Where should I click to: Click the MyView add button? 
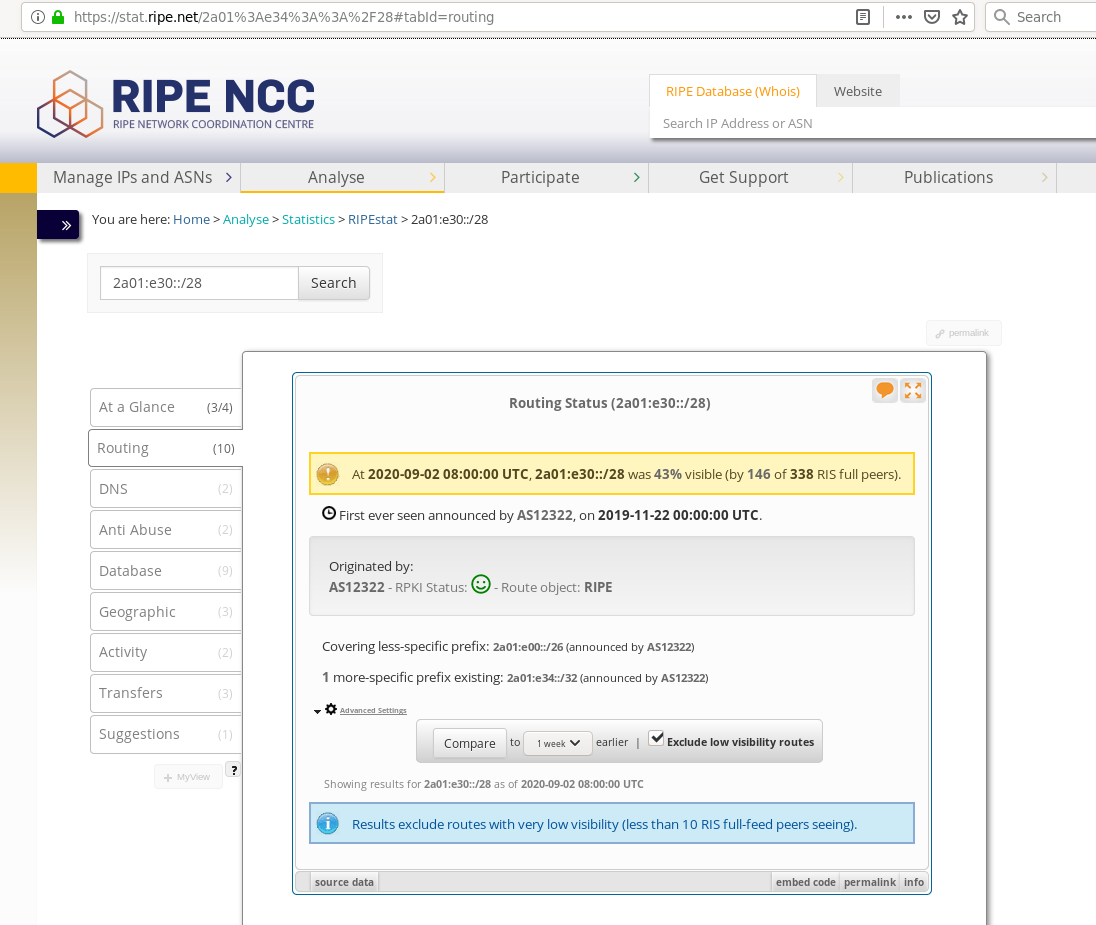click(188, 777)
